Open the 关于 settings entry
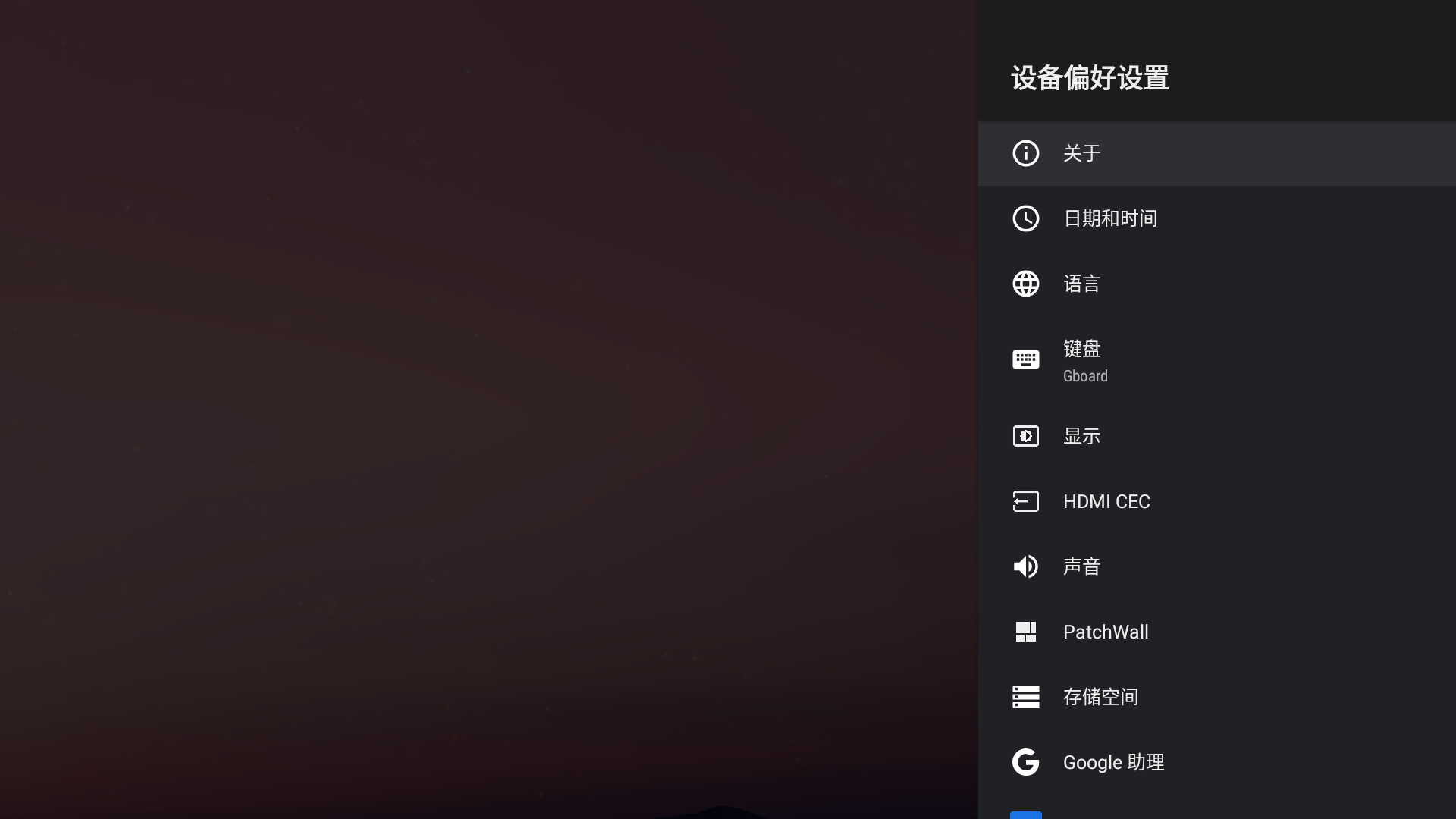 tap(1216, 153)
